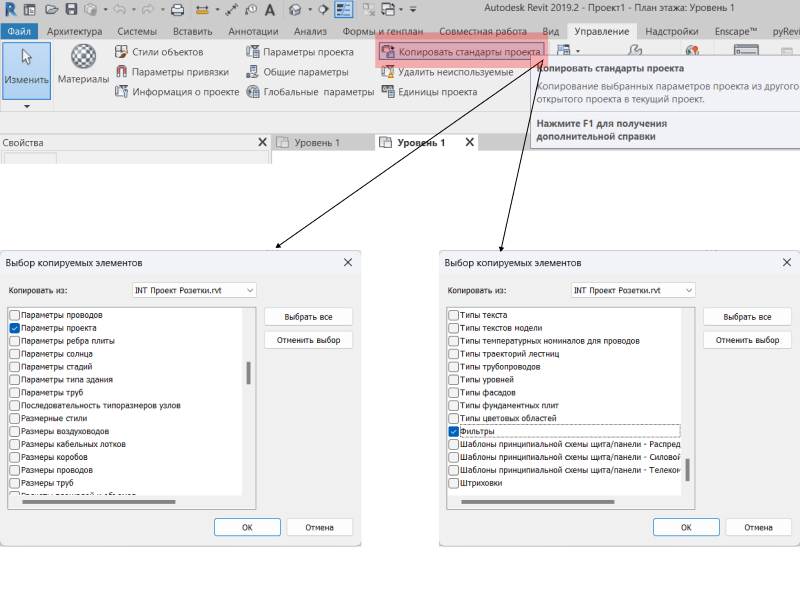Open Project Information (Информация о проекте)
The image size is (800, 600).
177,92
